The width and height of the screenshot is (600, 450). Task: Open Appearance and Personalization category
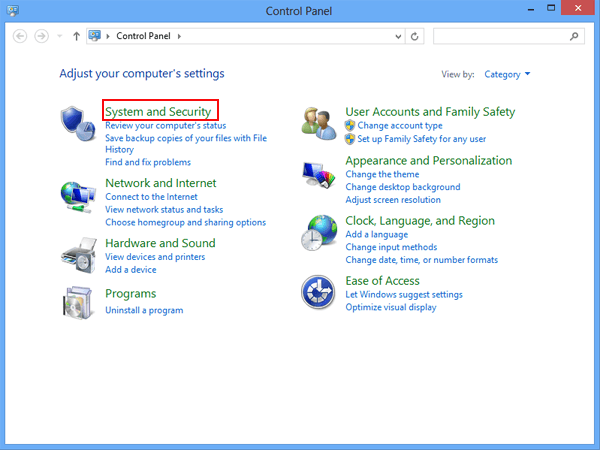pos(429,161)
